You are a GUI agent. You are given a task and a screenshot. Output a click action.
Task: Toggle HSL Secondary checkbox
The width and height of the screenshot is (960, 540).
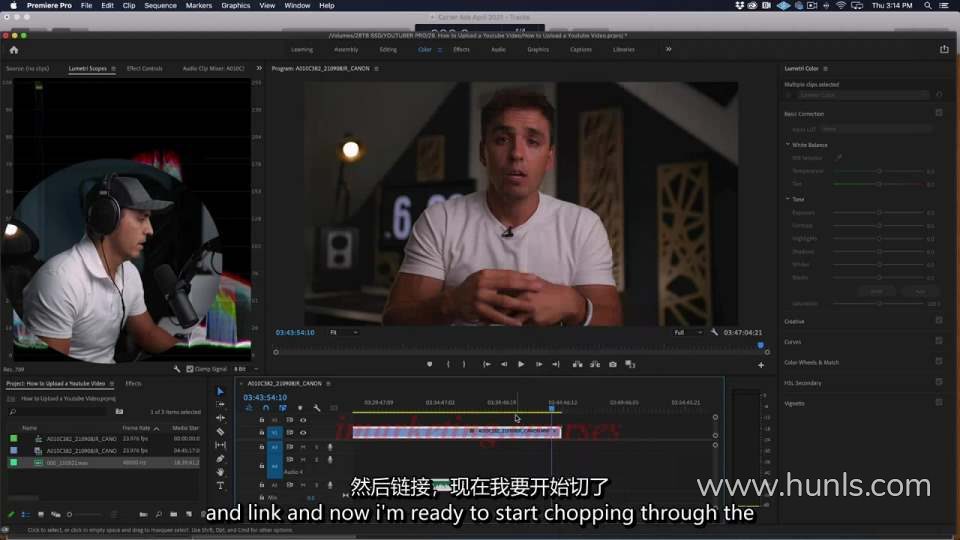coord(939,381)
